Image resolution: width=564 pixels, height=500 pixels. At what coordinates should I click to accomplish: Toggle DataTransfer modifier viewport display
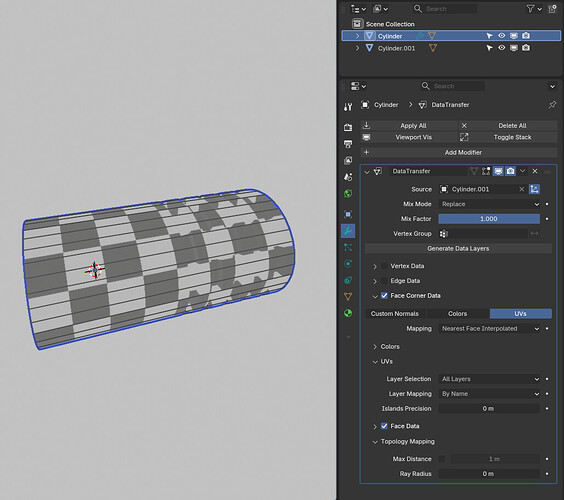tap(498, 171)
